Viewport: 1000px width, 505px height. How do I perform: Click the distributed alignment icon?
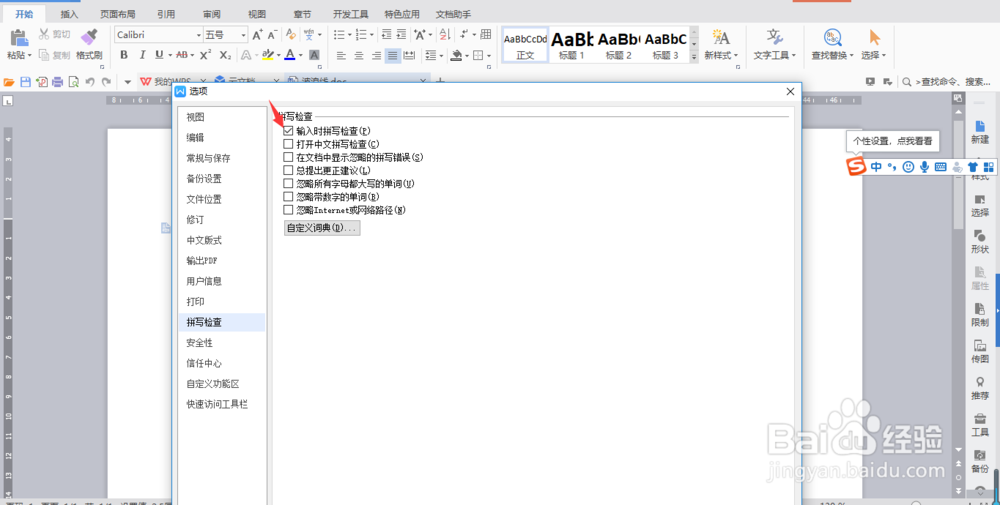coord(409,56)
